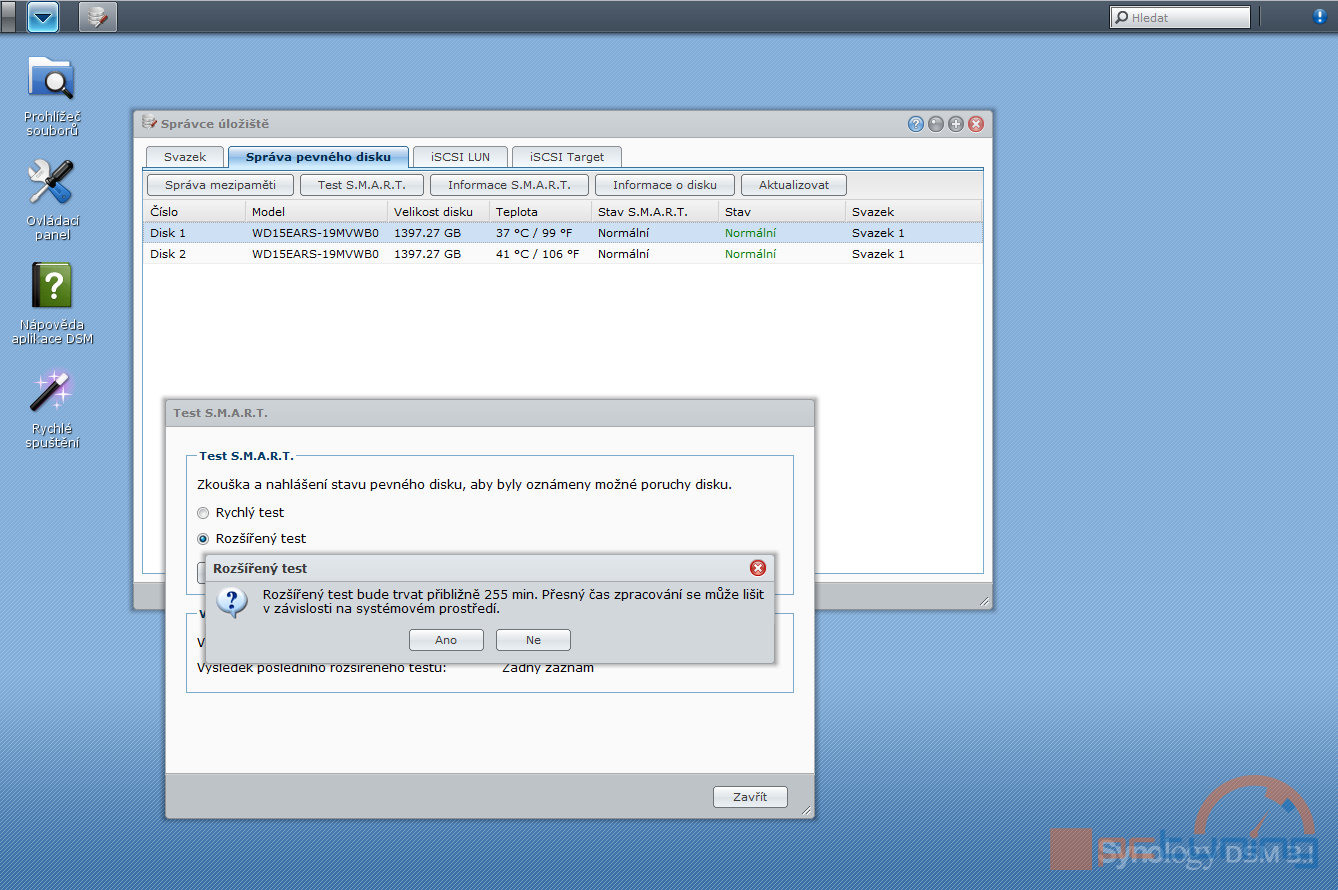Click the Správce úložiště title bar icon
The width and height of the screenshot is (1338, 890).
[x=150, y=123]
